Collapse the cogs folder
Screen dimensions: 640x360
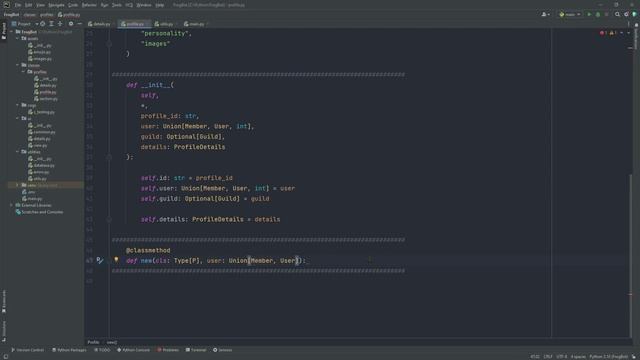coord(18,105)
